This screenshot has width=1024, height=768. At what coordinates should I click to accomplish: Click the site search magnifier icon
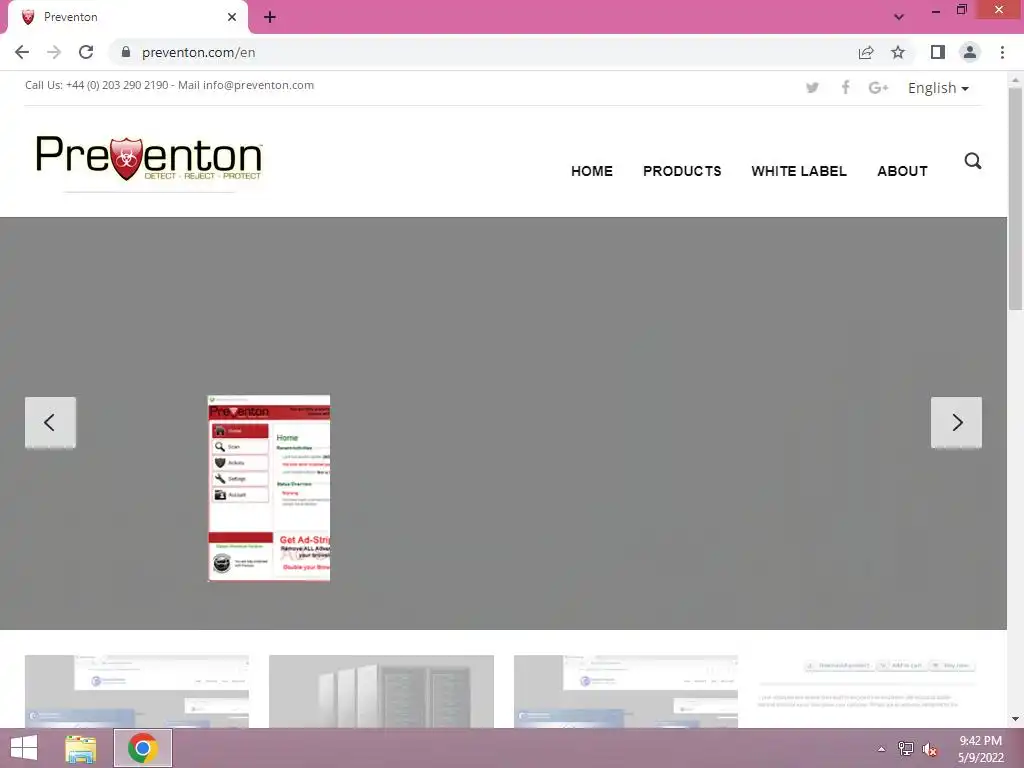[x=973, y=161]
